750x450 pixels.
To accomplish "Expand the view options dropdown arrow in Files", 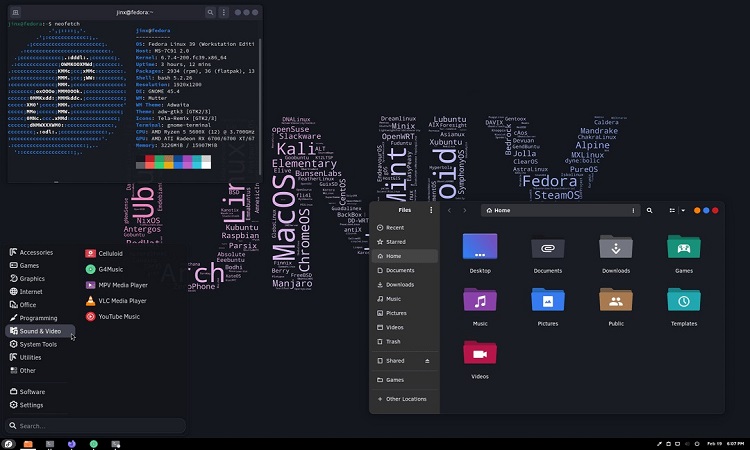I will (682, 211).
